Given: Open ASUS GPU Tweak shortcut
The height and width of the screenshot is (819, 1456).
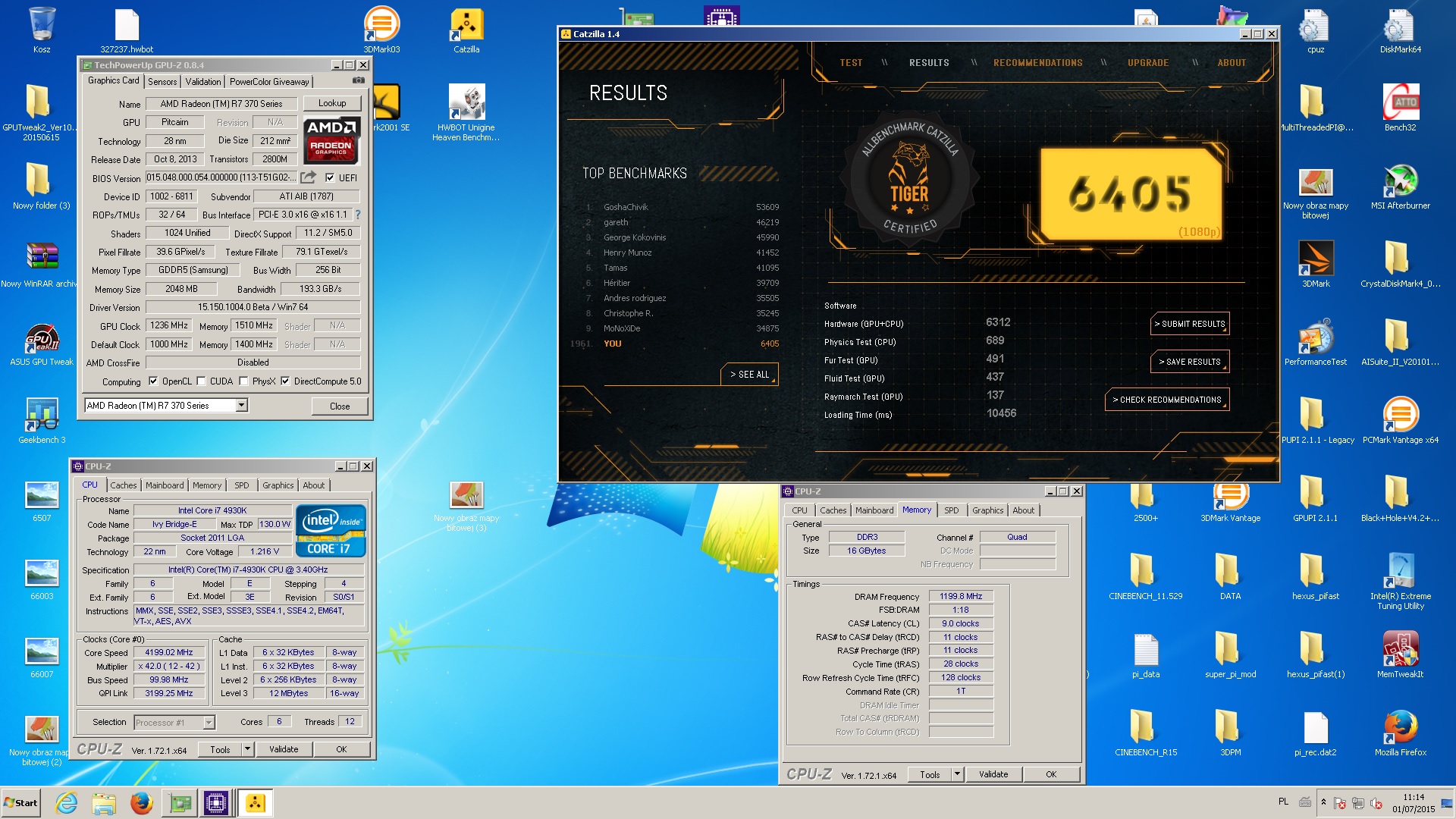Looking at the screenshot, I should (42, 343).
